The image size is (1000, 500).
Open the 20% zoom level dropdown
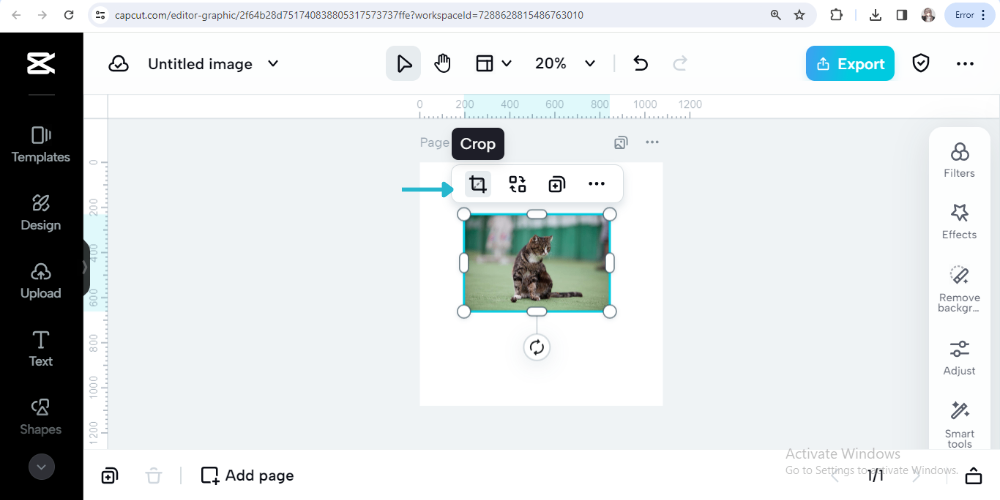pos(565,63)
